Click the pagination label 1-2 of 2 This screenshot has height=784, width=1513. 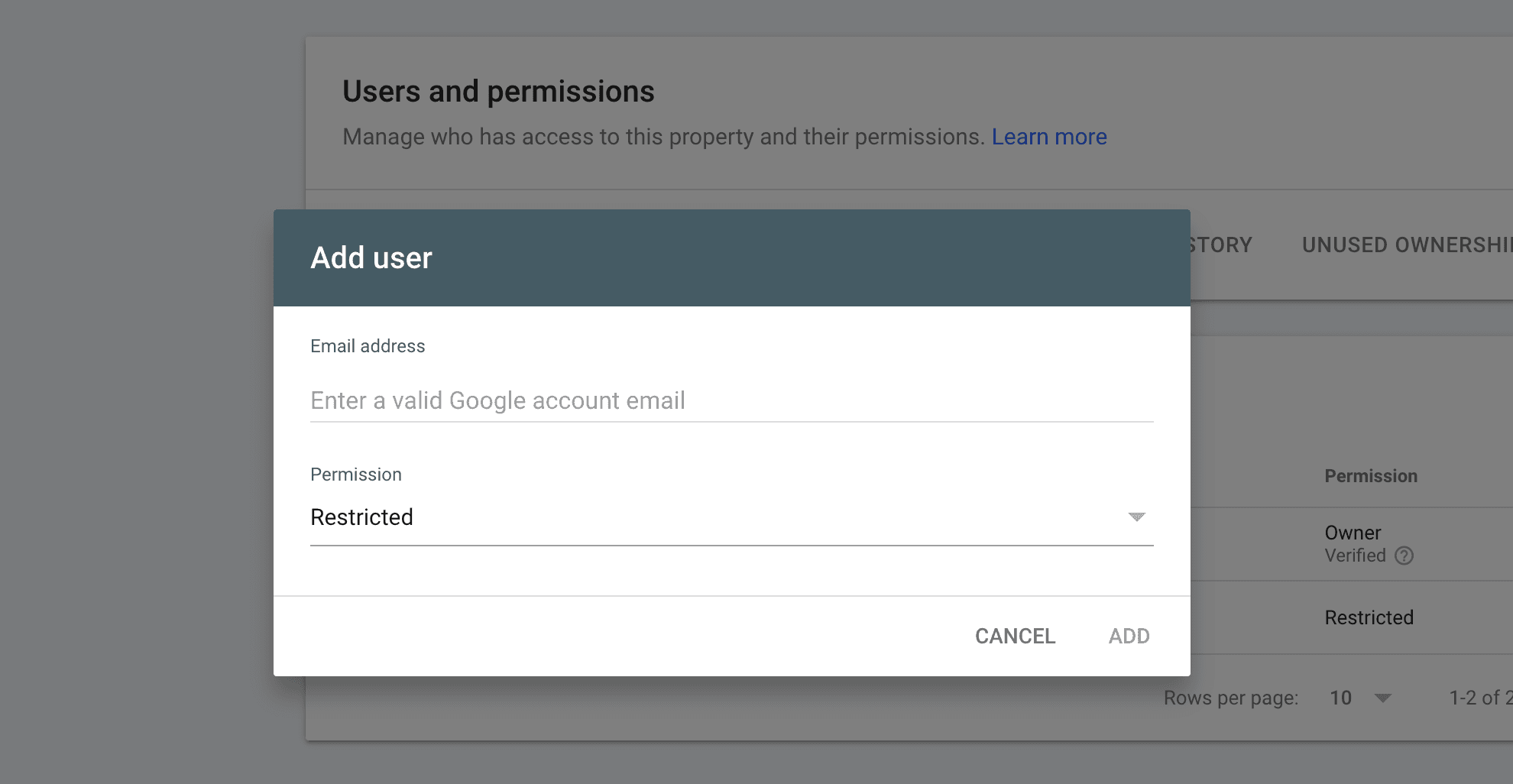[x=1481, y=698]
